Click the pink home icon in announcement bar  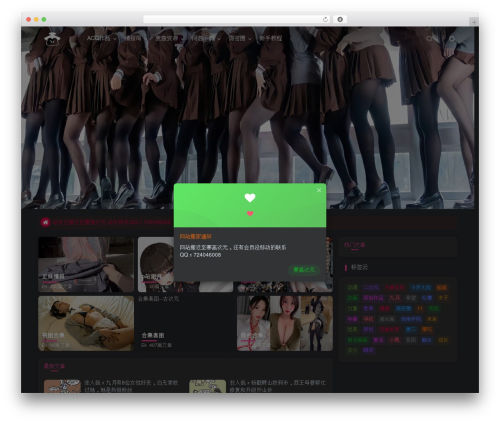pos(45,222)
